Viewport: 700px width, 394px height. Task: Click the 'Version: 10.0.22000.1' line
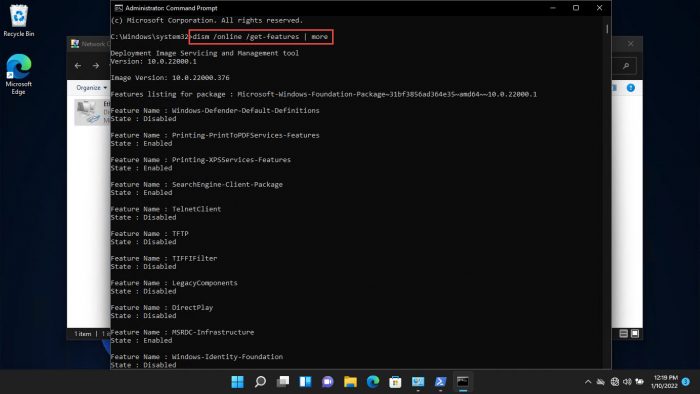154,61
